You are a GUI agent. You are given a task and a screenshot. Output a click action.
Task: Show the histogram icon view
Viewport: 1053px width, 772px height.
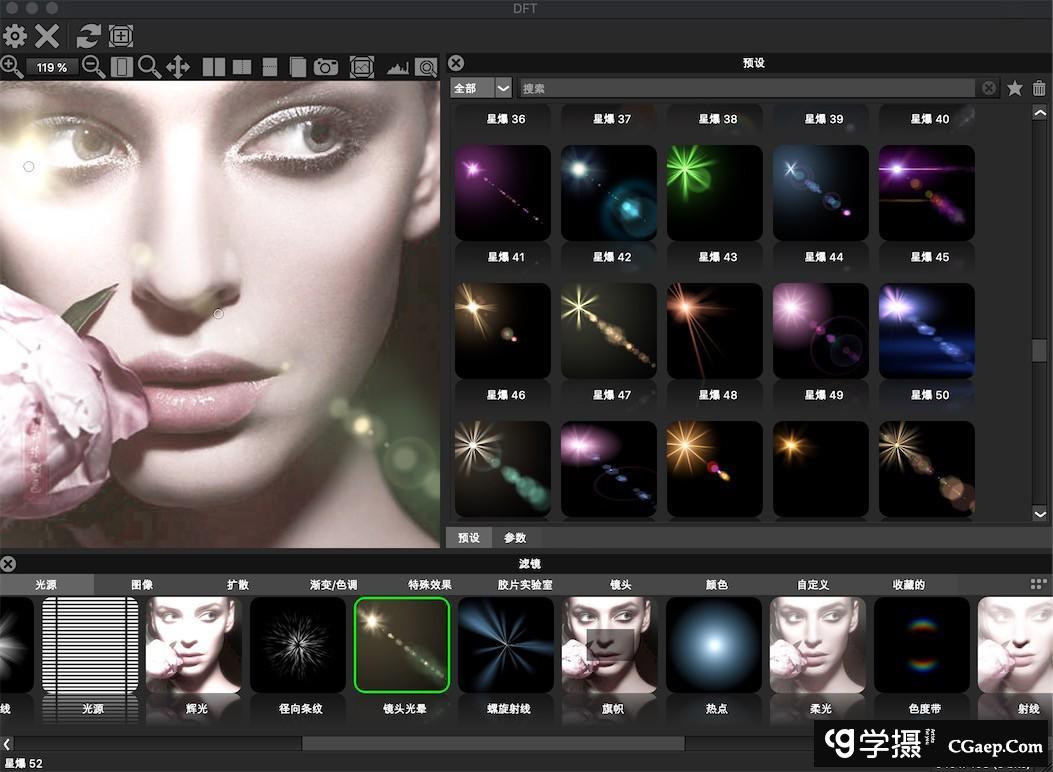[x=398, y=67]
